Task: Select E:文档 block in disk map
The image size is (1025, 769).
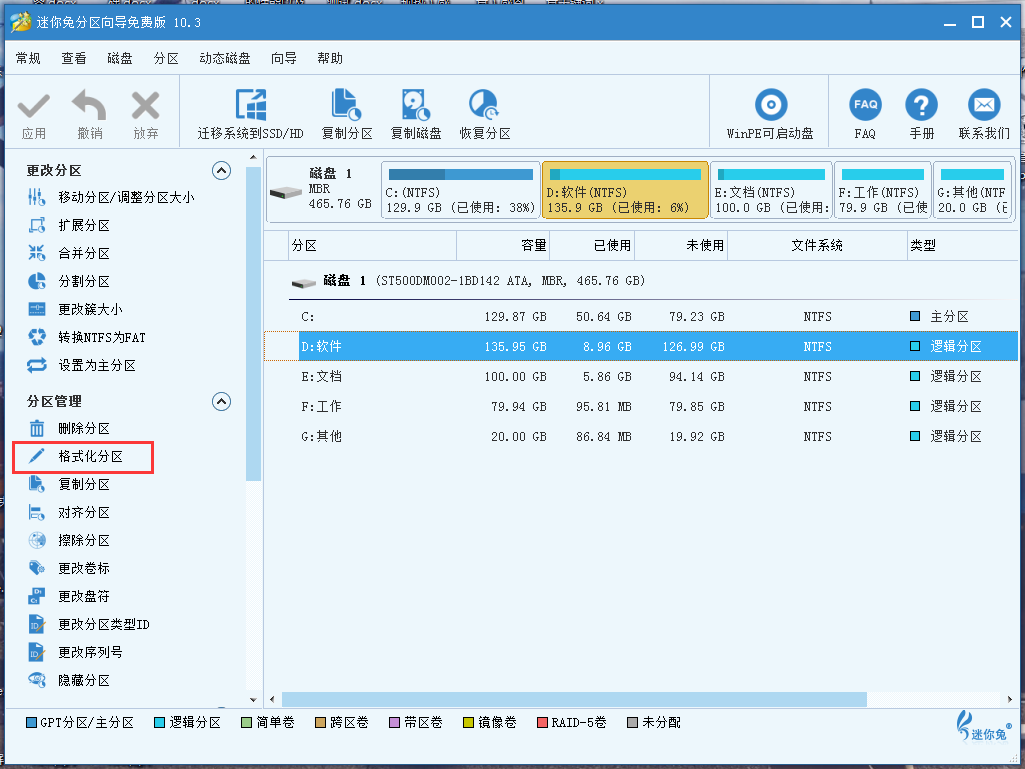Action: point(771,190)
